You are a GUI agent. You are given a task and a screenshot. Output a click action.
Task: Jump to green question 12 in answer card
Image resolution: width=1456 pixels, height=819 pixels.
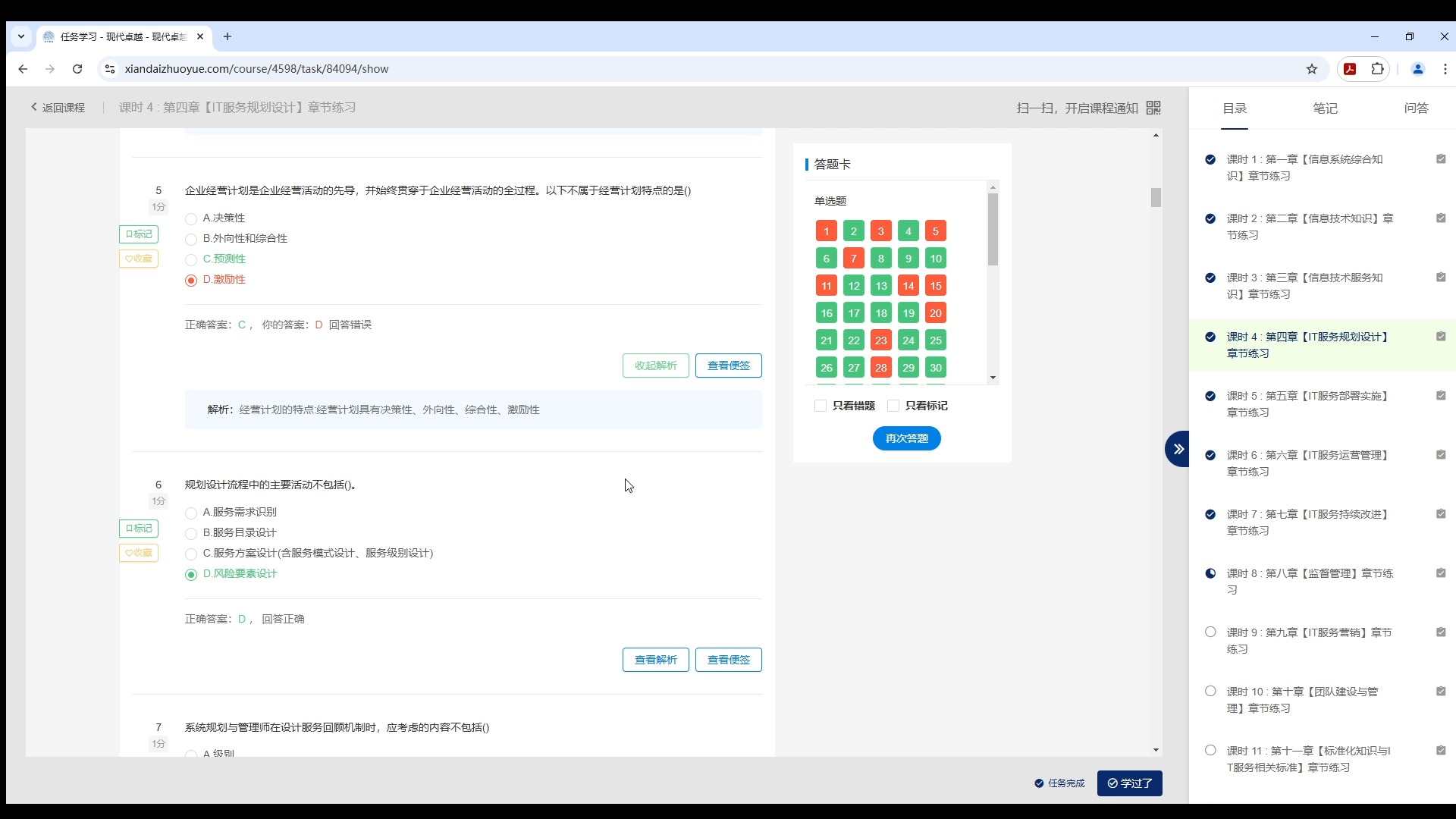pyautogui.click(x=854, y=286)
